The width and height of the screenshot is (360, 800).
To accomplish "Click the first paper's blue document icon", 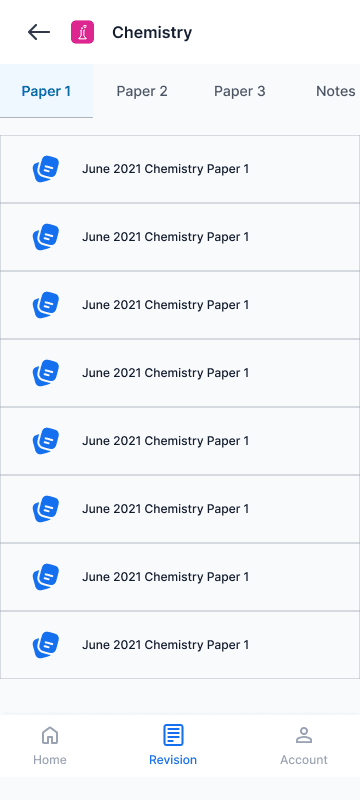I will coord(46,169).
